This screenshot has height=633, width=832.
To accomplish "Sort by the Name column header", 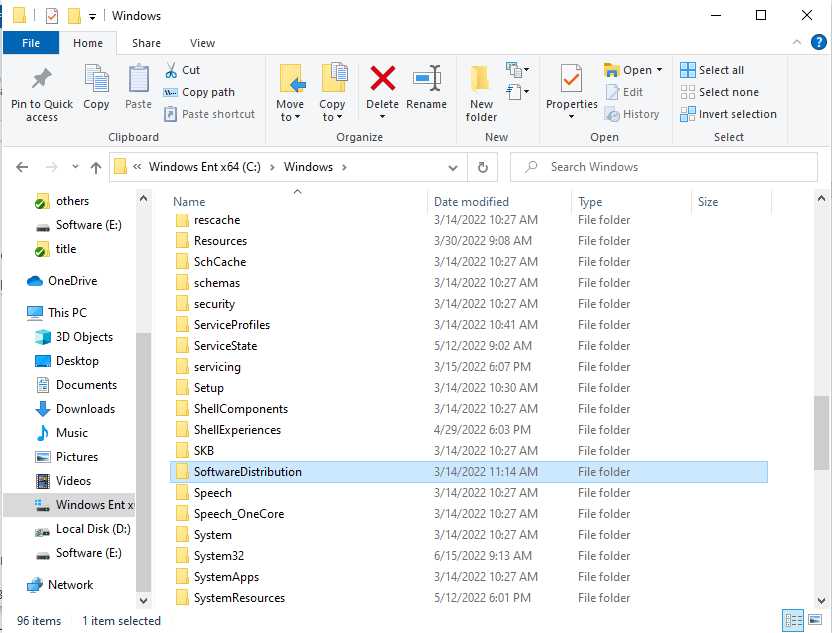I will [297, 202].
